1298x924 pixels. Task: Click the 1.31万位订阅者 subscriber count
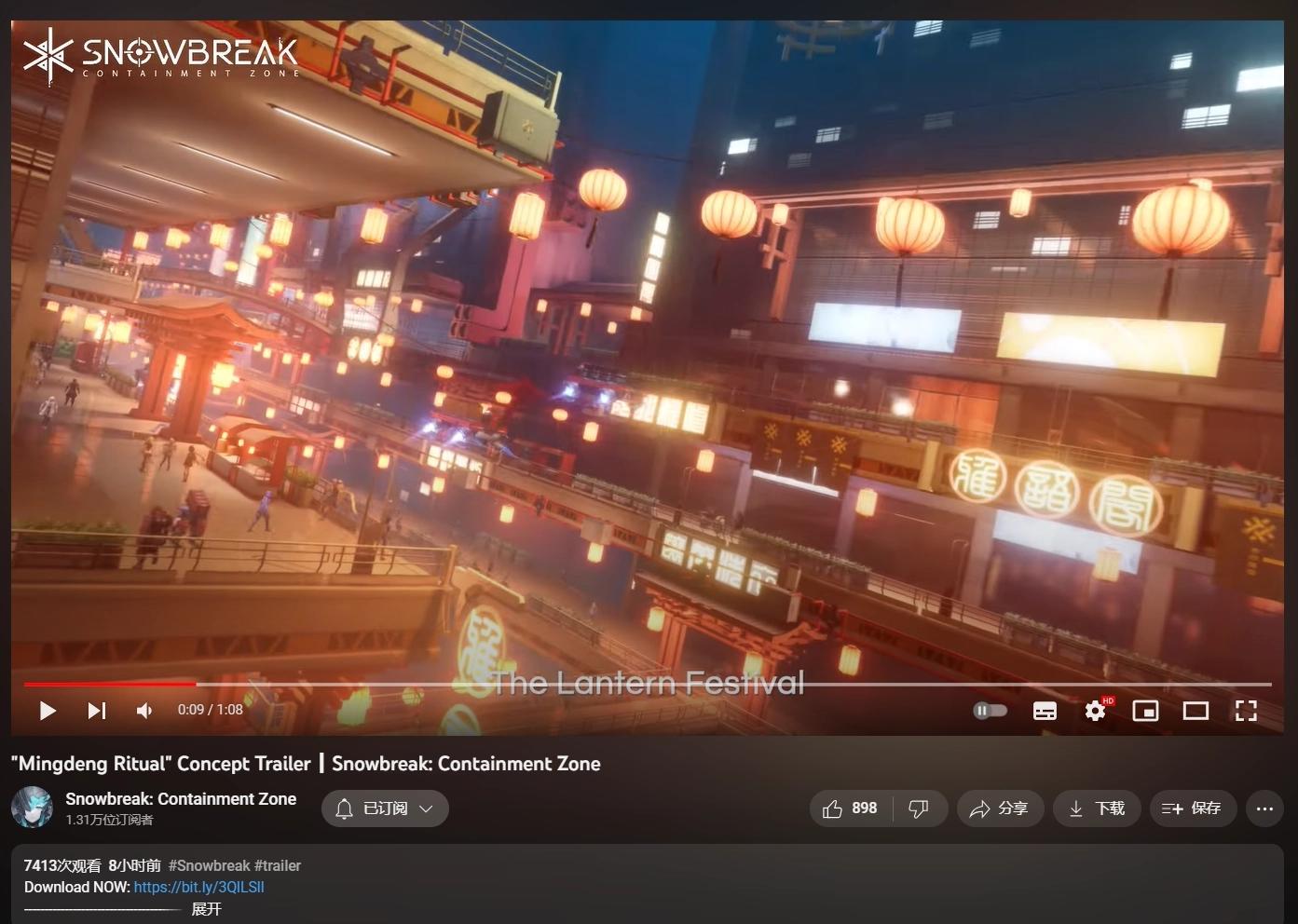109,820
